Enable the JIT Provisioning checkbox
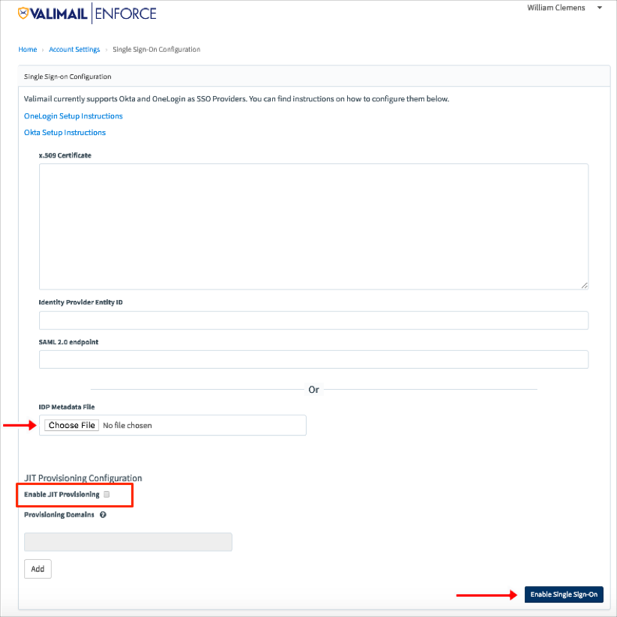Image resolution: width=617 pixels, height=617 pixels. (x=107, y=495)
